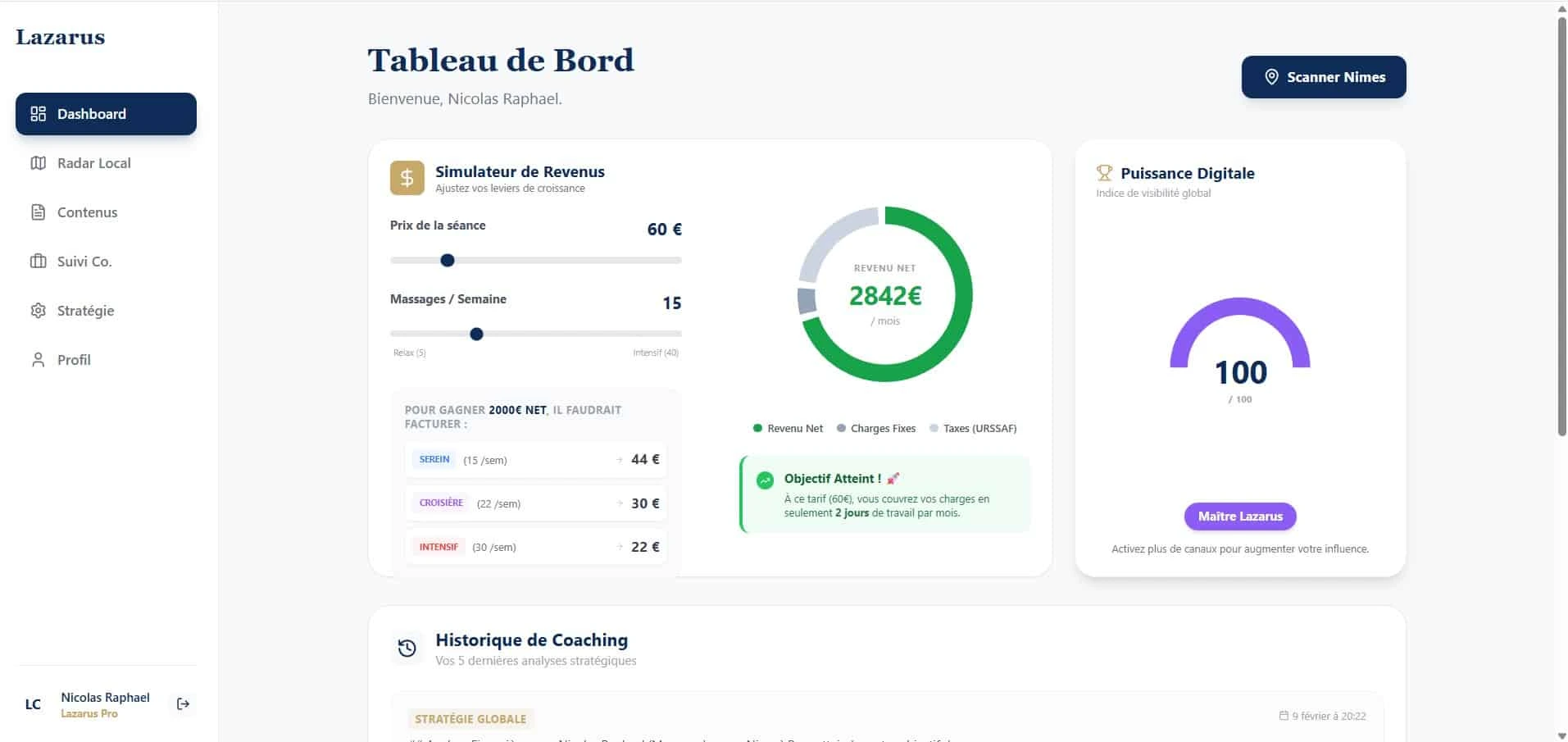Click the LC user avatar
Image resolution: width=1568 pixels, height=742 pixels.
coord(33,704)
